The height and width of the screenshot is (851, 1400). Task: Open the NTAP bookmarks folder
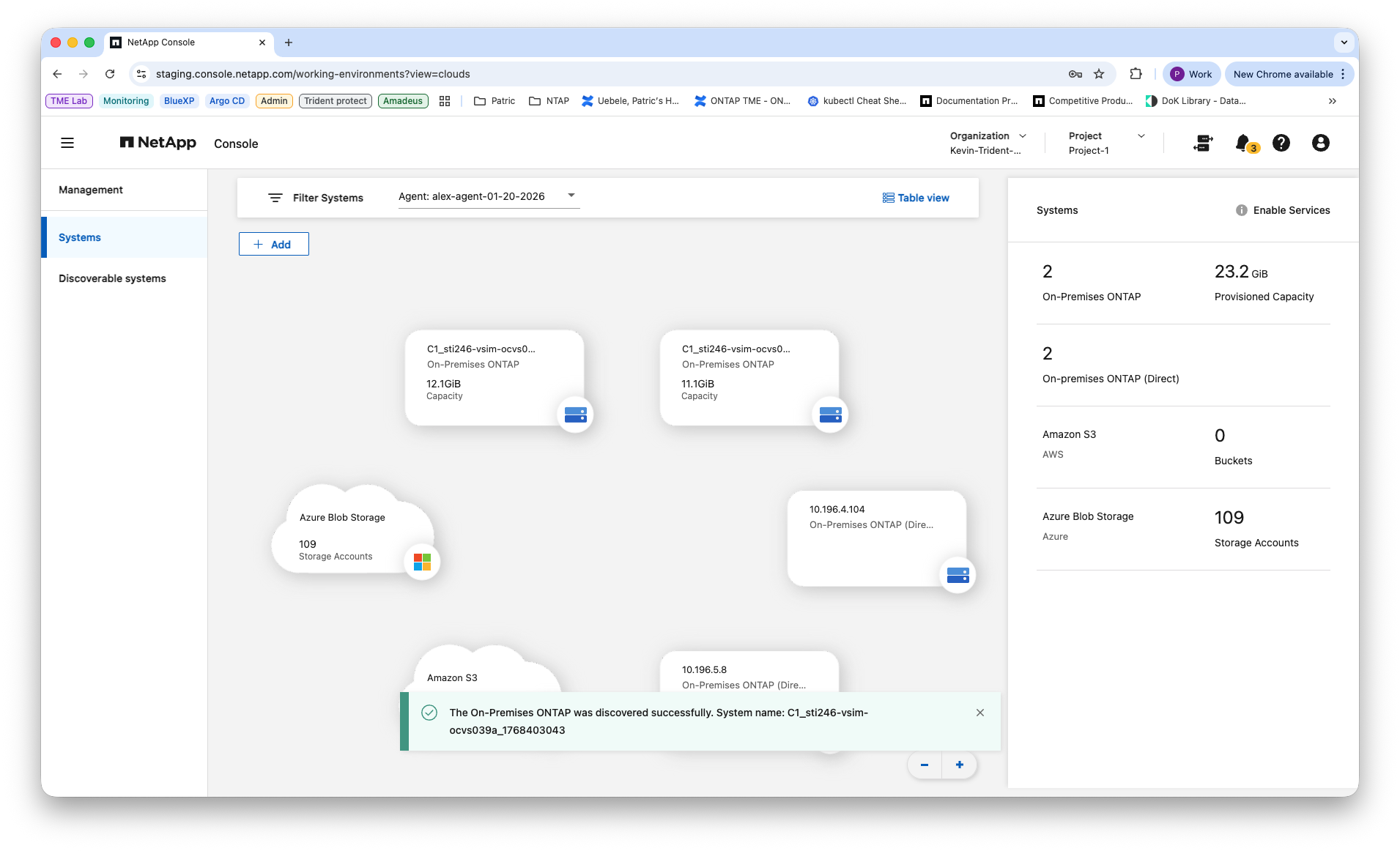[549, 101]
